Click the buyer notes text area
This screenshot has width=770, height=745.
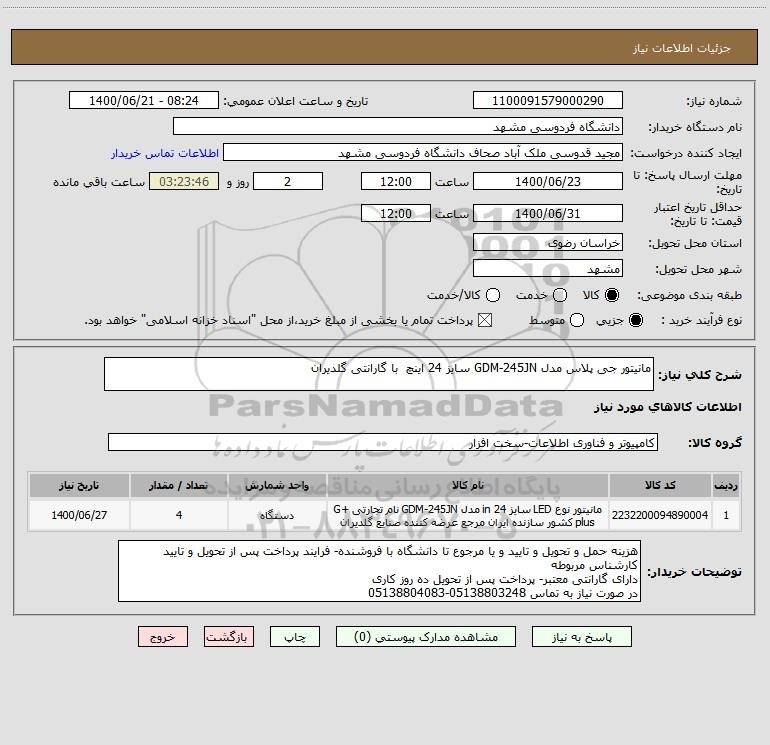tap(379, 571)
